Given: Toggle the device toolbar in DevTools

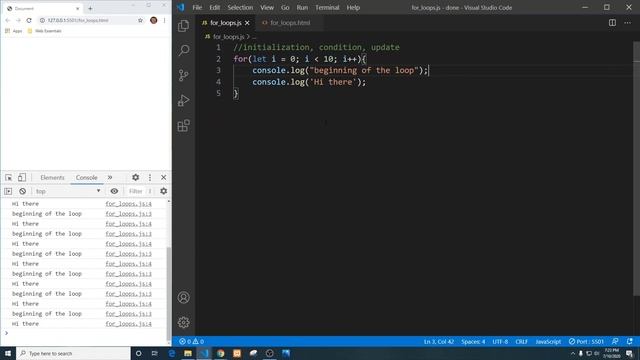Looking at the screenshot, I should 22,178.
